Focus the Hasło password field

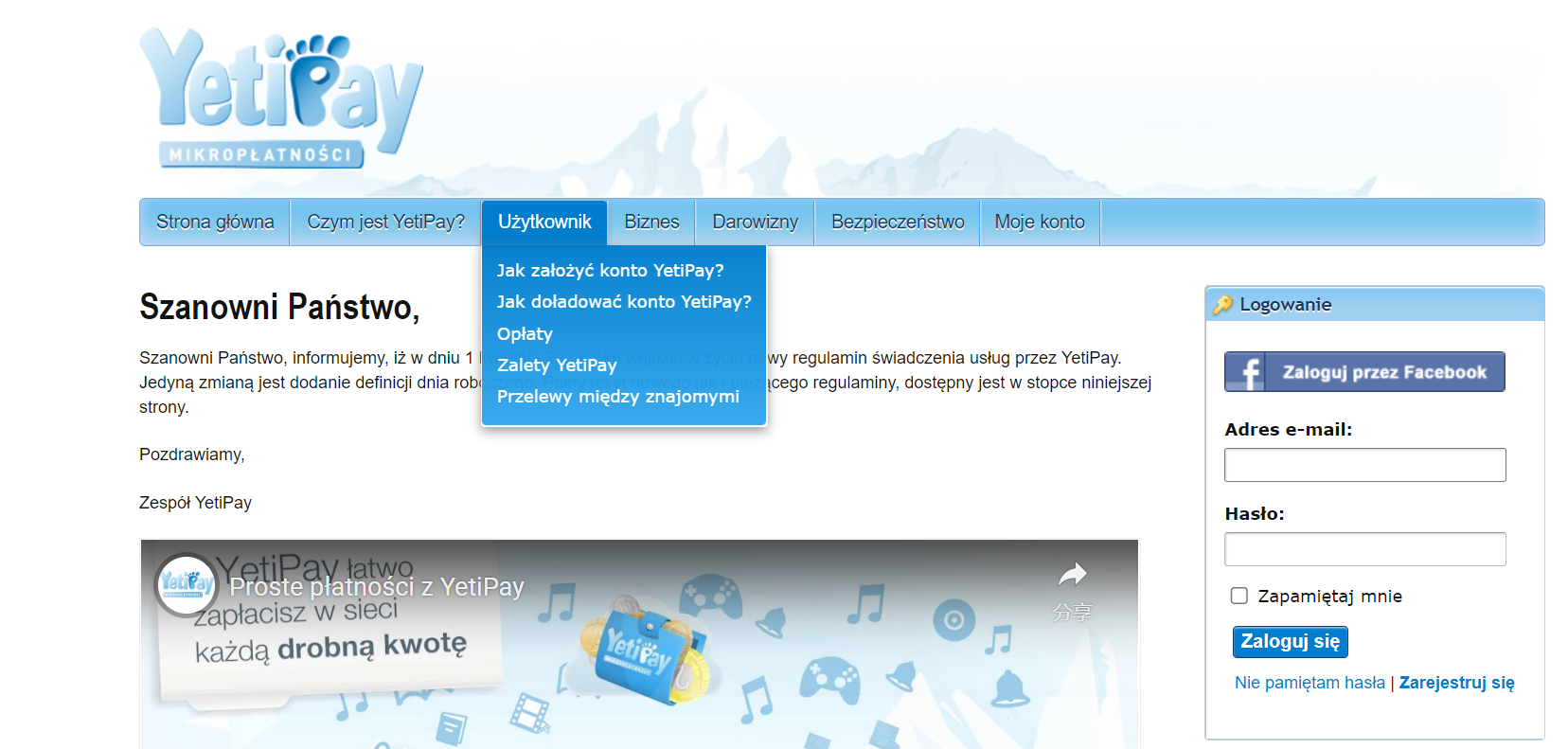tap(1364, 549)
